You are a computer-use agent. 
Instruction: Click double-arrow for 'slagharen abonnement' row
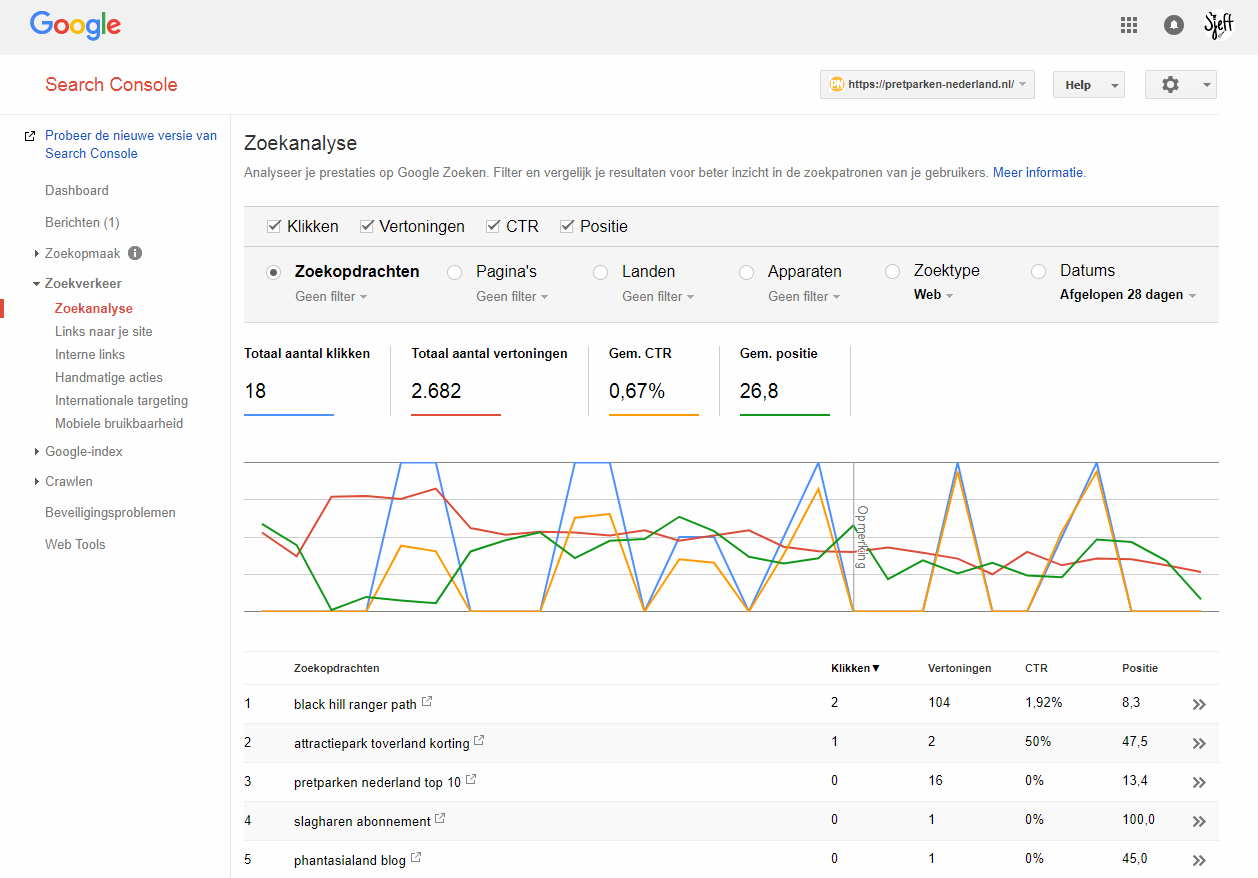click(x=1199, y=822)
